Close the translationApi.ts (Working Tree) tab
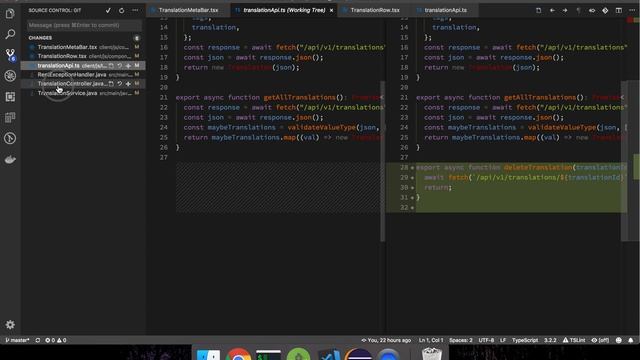 pyautogui.click(x=331, y=10)
